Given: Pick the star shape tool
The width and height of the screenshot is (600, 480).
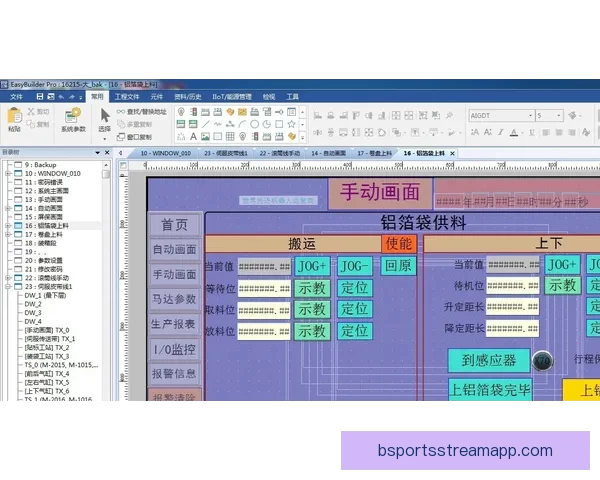Looking at the screenshot, I should pyautogui.click(x=292, y=124).
